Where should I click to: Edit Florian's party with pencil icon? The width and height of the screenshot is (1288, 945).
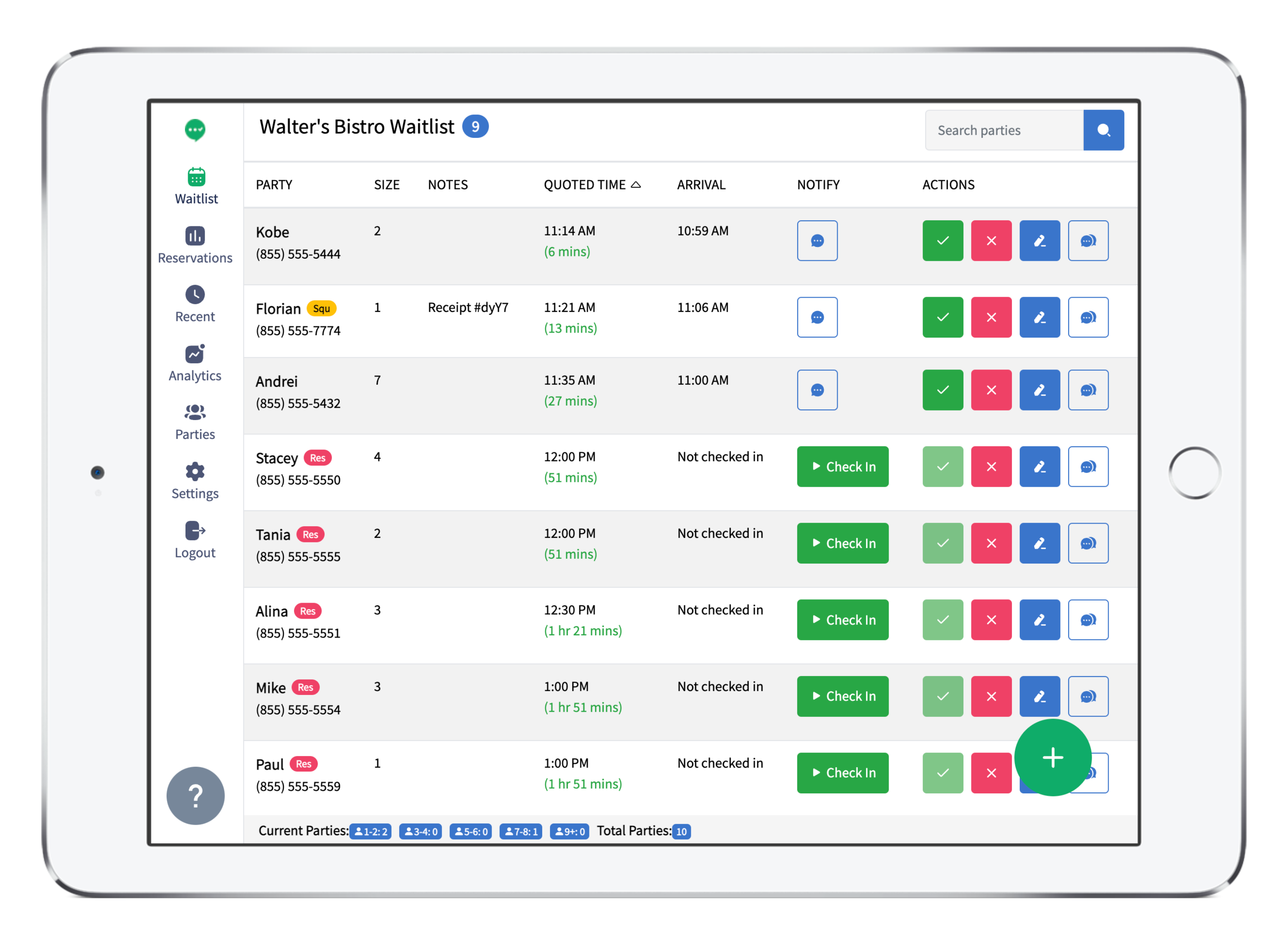click(x=1040, y=317)
